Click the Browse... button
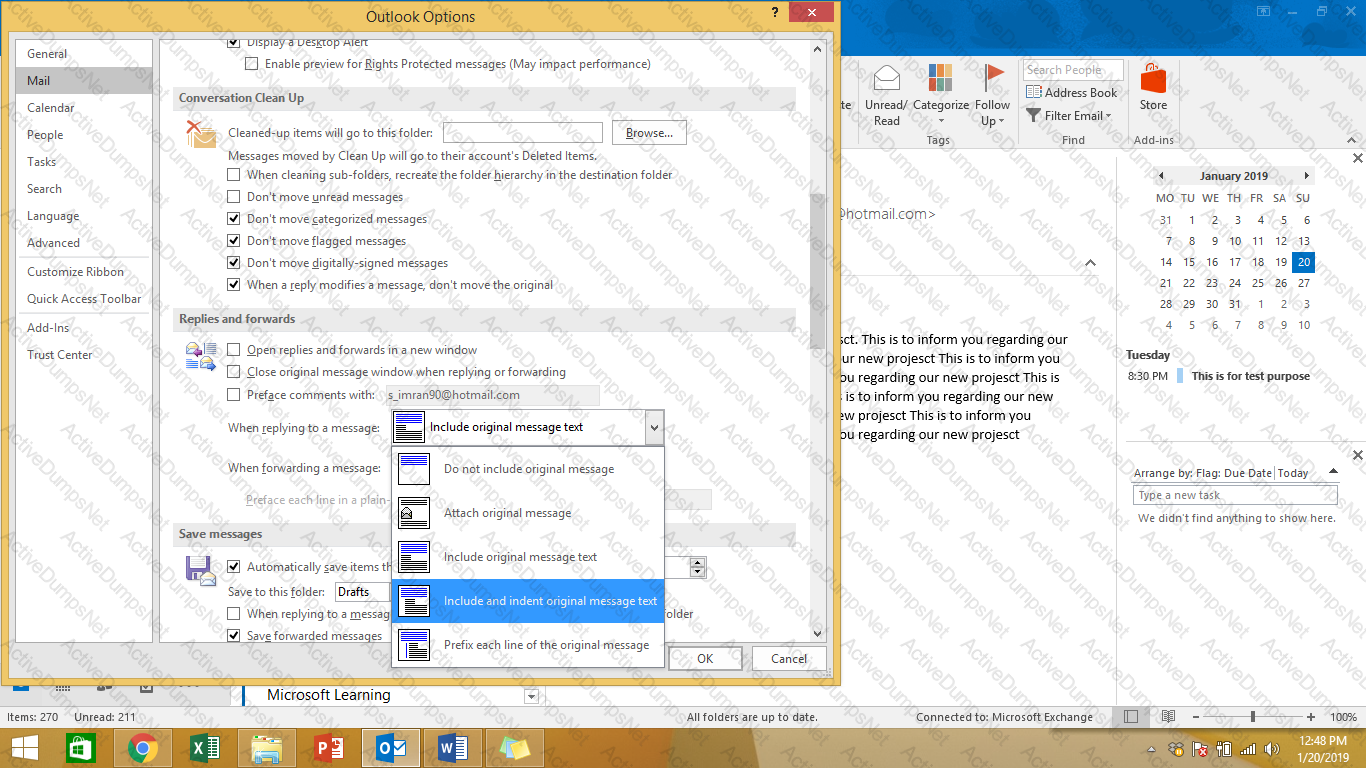1366x768 pixels. click(x=649, y=133)
